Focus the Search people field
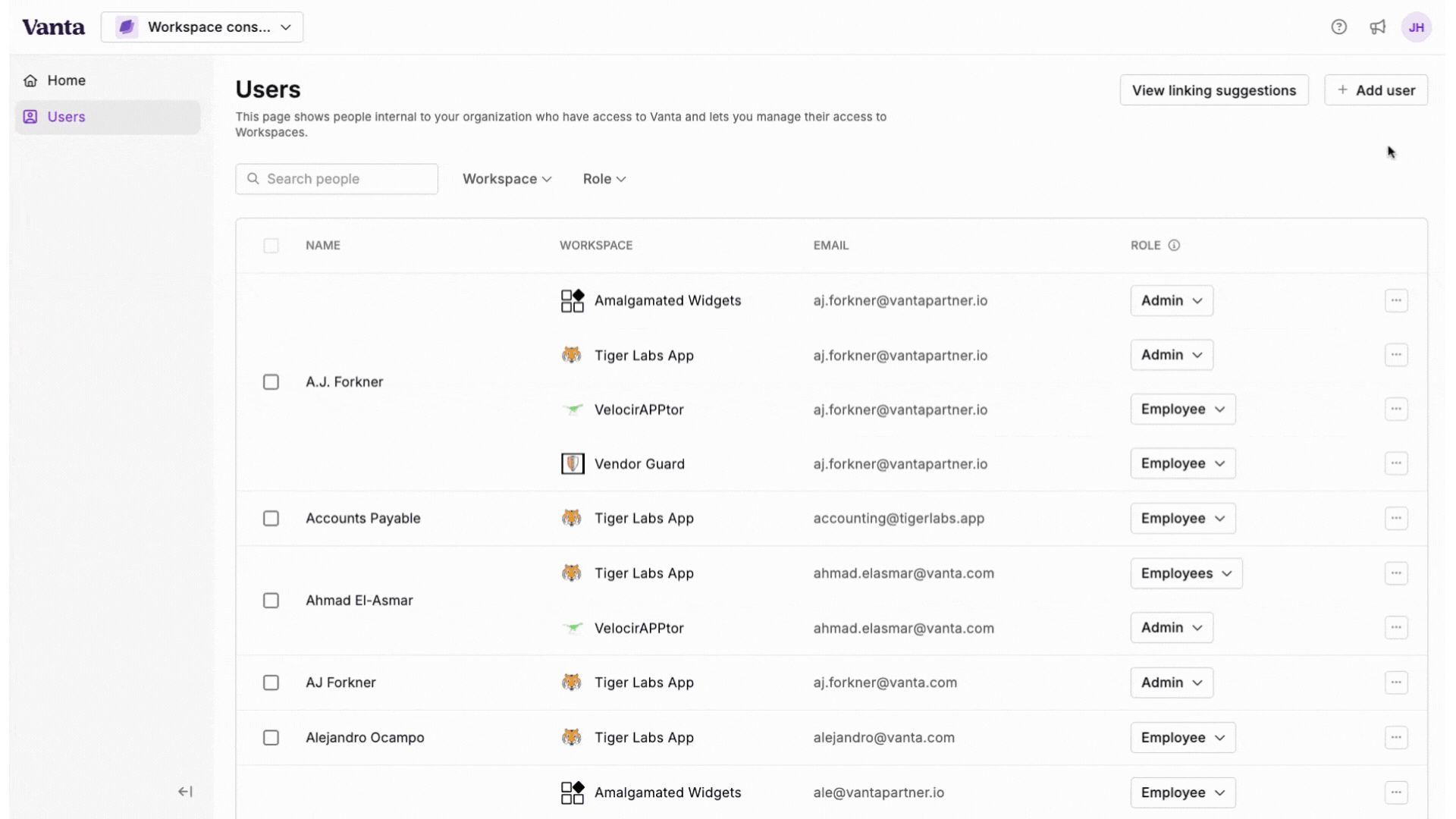Screen dimensions: 1456x819 [x=337, y=179]
